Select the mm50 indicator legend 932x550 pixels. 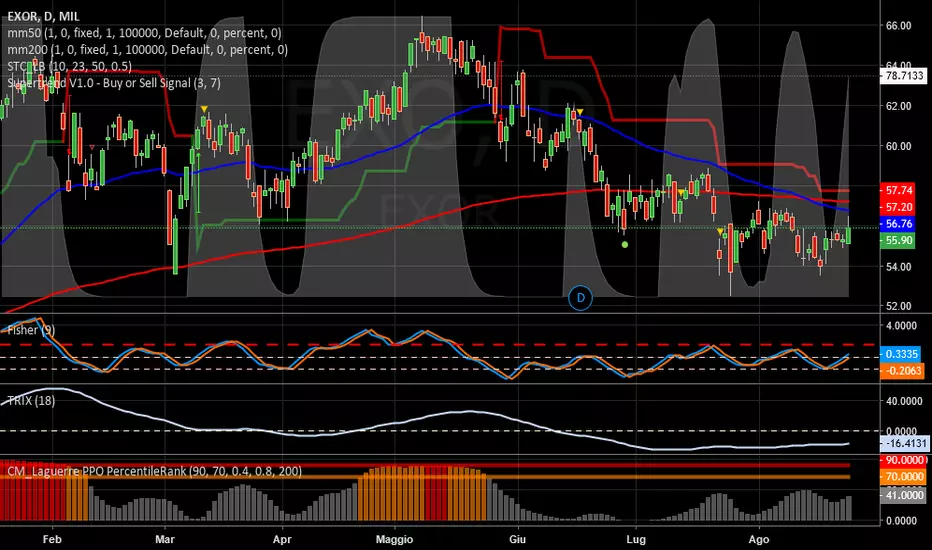(x=144, y=33)
